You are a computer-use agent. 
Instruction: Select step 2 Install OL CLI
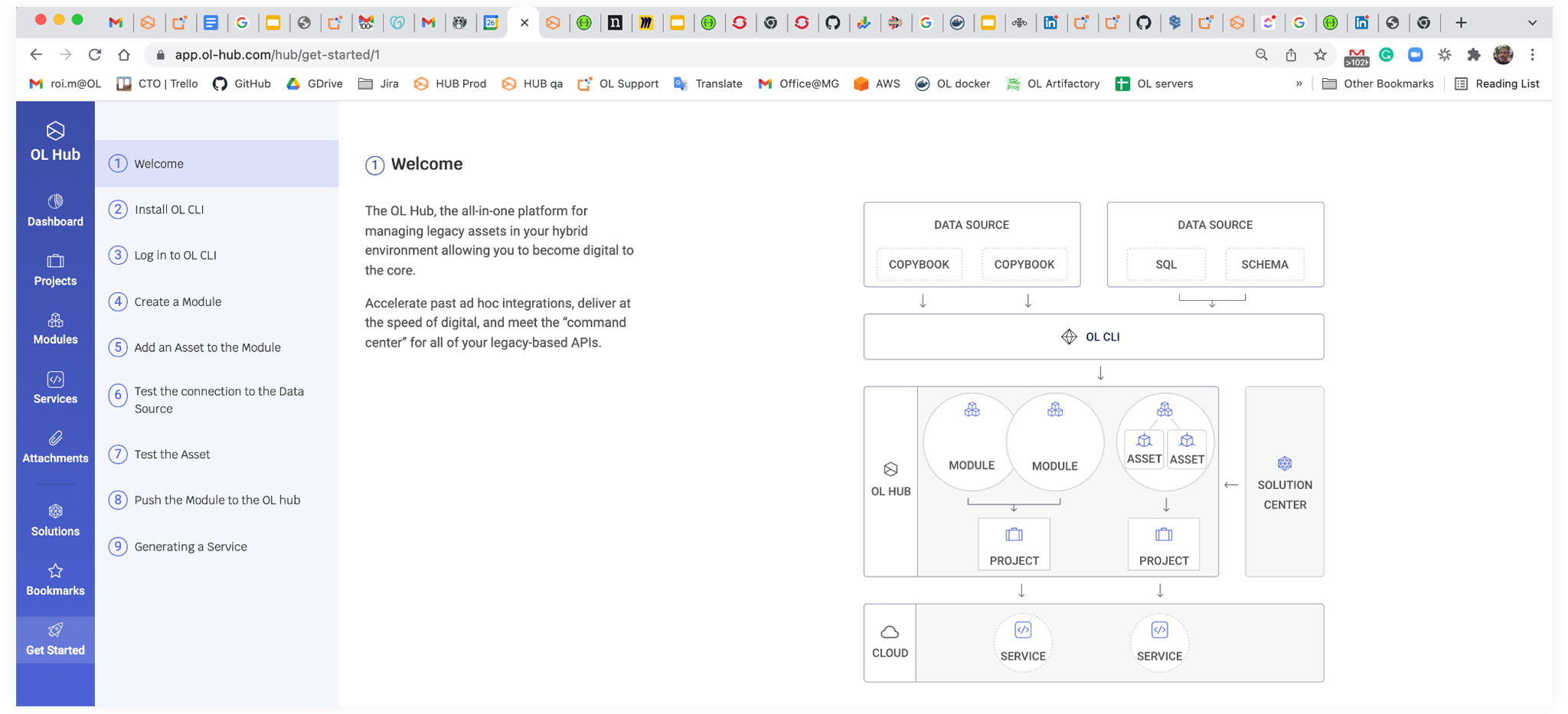(217, 210)
